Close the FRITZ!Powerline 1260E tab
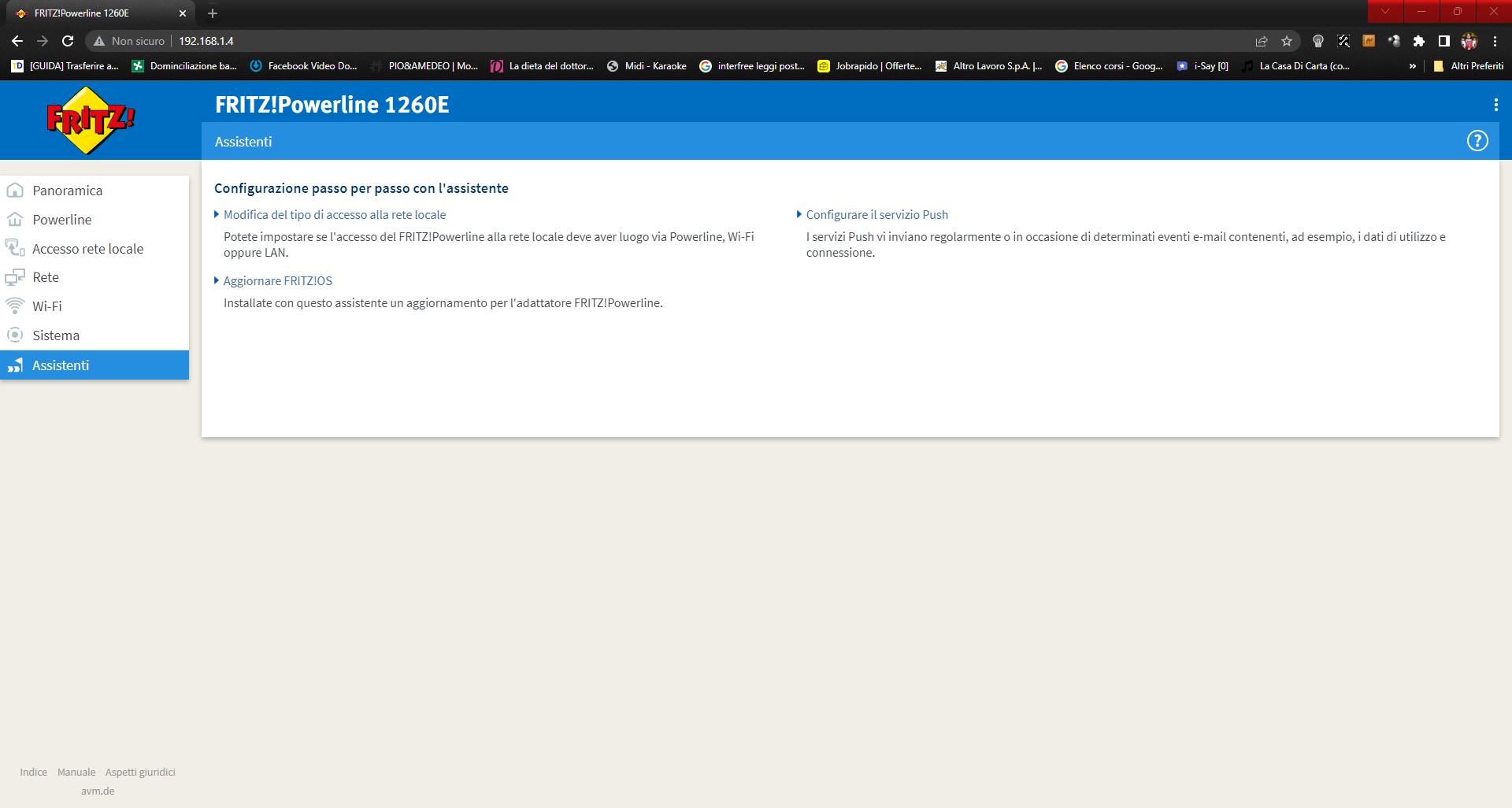1512x808 pixels. (183, 13)
